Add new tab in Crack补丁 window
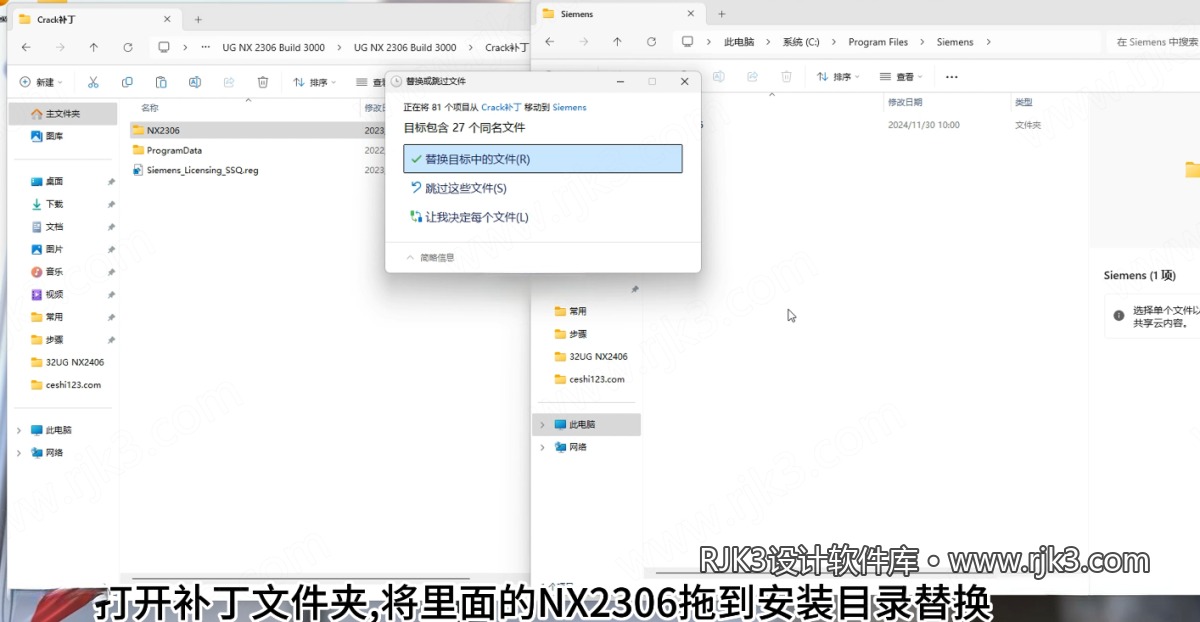Image resolution: width=1200 pixels, height=622 pixels. (x=198, y=19)
